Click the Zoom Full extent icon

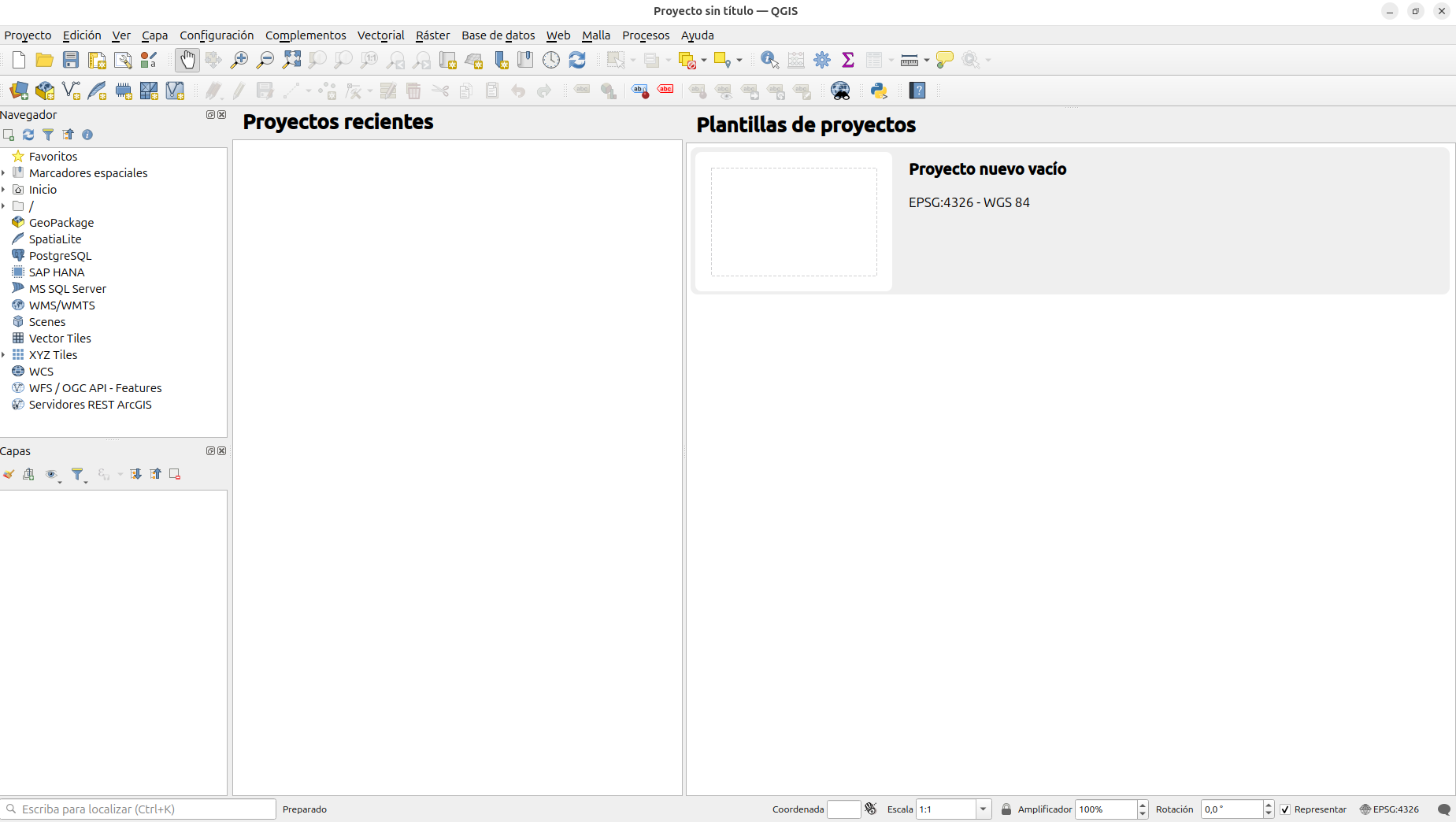291,60
